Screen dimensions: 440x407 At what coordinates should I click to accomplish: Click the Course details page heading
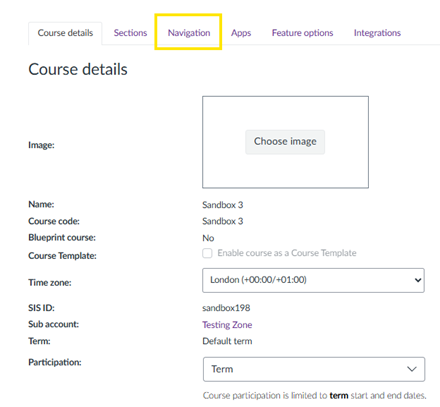(78, 69)
